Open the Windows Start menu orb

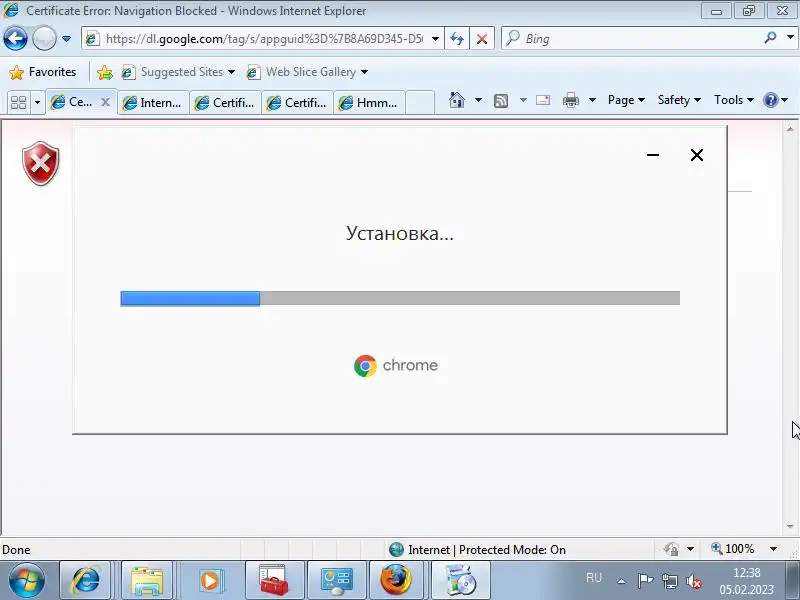tap(26, 581)
